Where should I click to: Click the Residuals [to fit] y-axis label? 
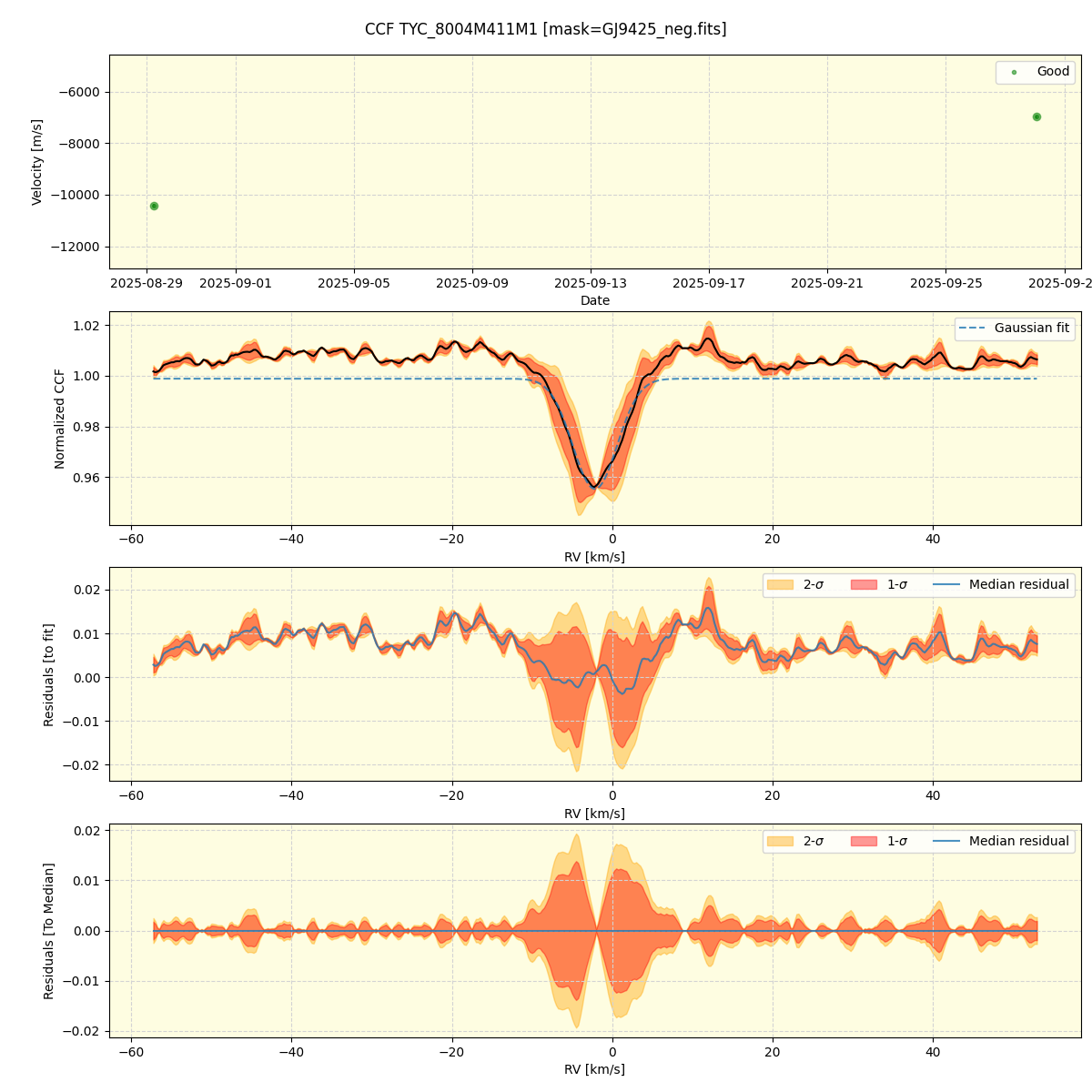tap(49, 674)
